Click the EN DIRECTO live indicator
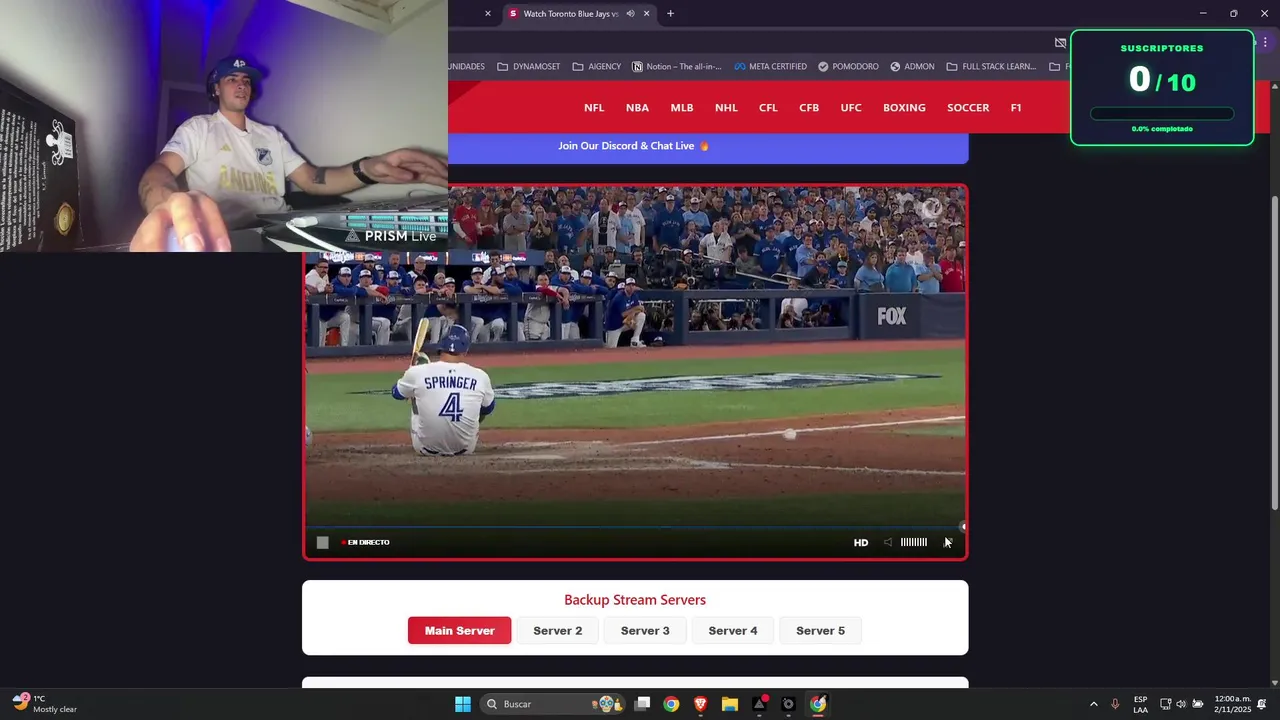Viewport: 1280px width, 720px height. [x=366, y=542]
